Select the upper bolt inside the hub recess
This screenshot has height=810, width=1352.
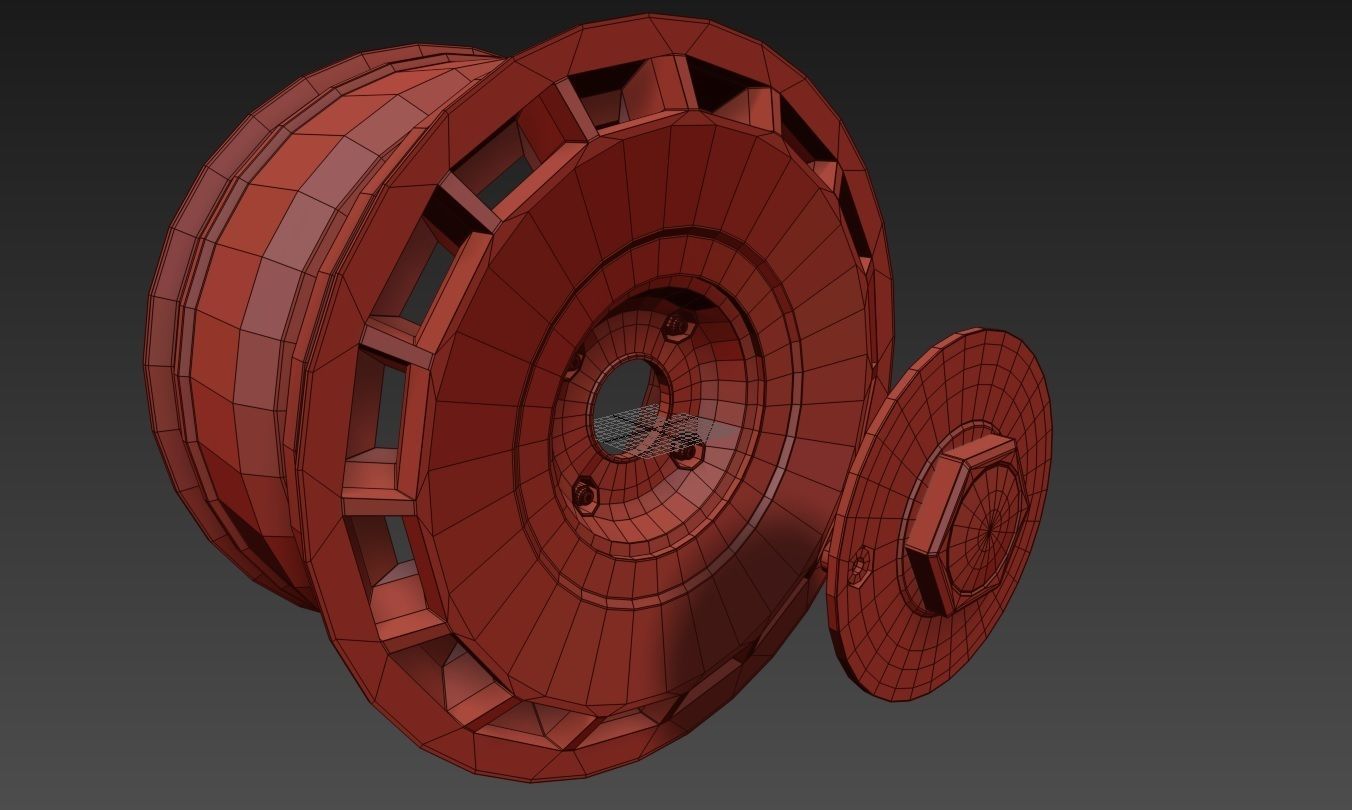[x=678, y=328]
